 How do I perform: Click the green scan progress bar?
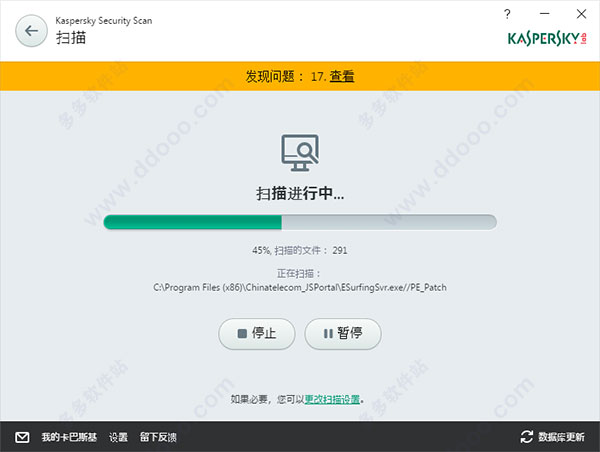300,222
